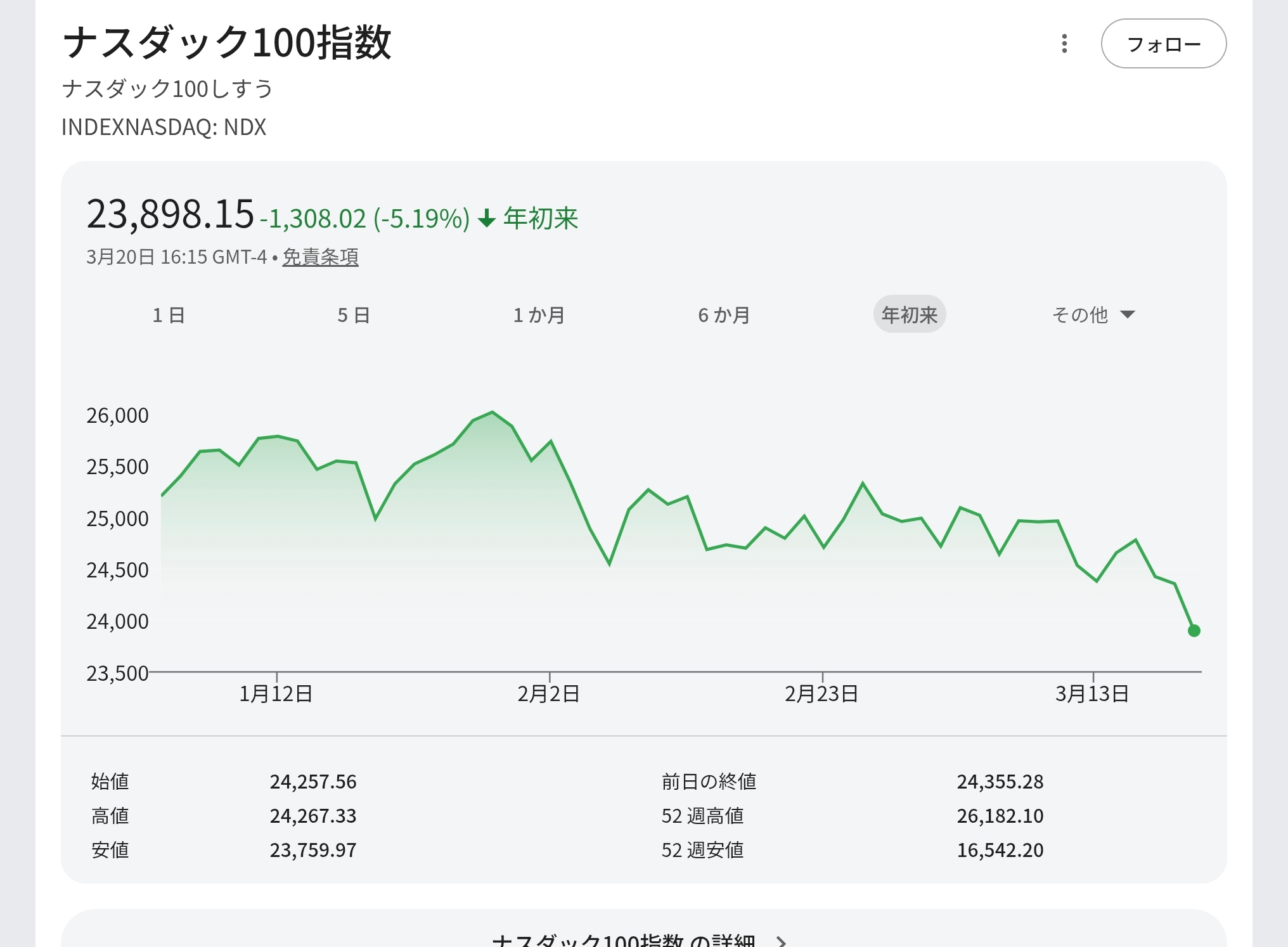The image size is (1288, 947).
Task: Open the three-dot more options menu
Action: pos(1064,44)
